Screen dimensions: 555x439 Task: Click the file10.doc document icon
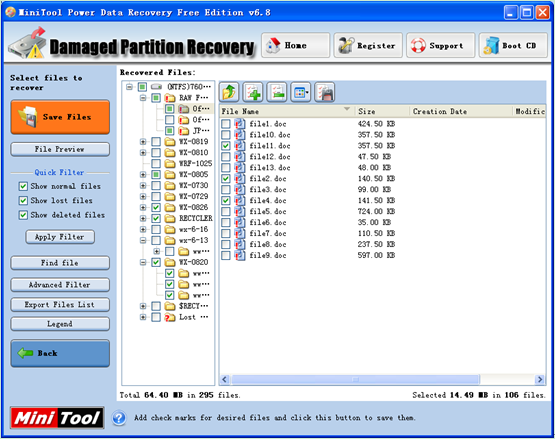point(240,135)
